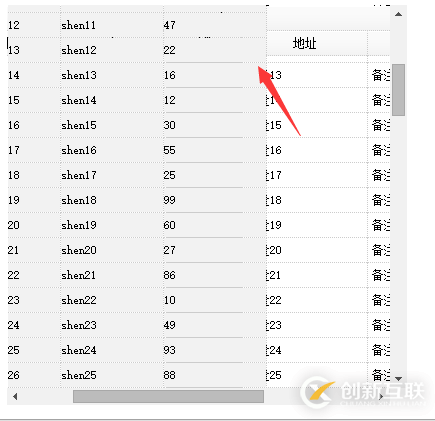The width and height of the screenshot is (435, 421).
Task: Click row number 19 beside shen18
Action: point(14,200)
